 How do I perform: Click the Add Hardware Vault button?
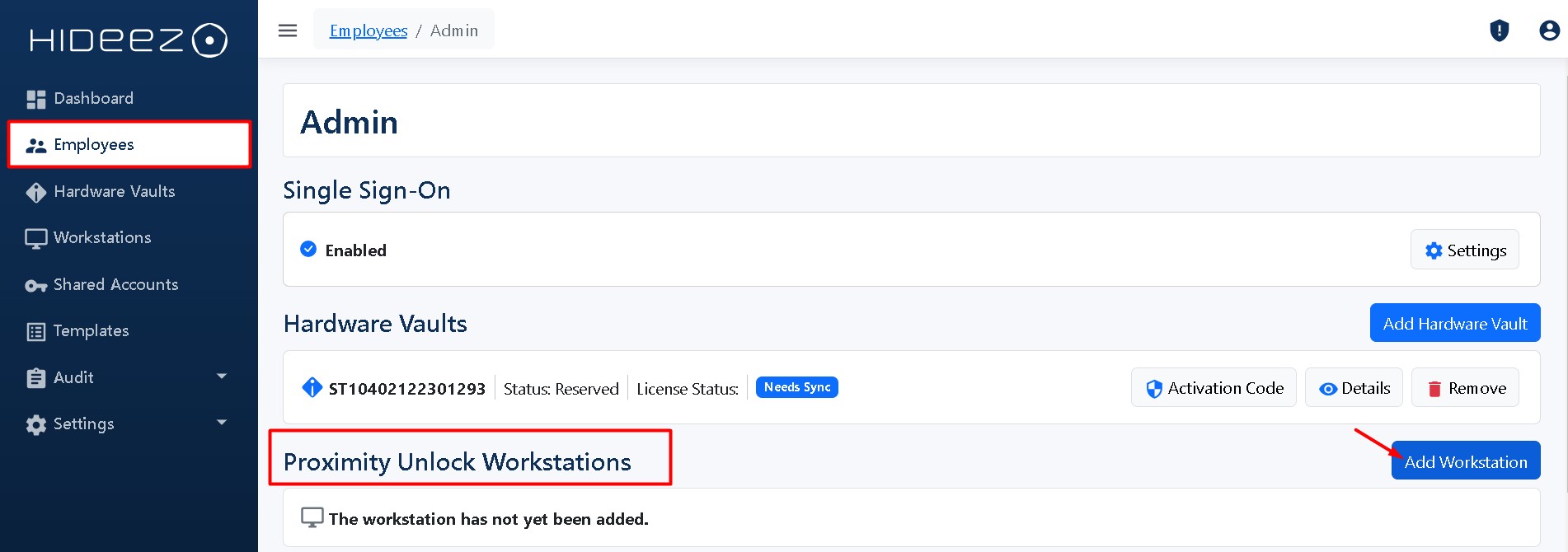[x=1455, y=323]
